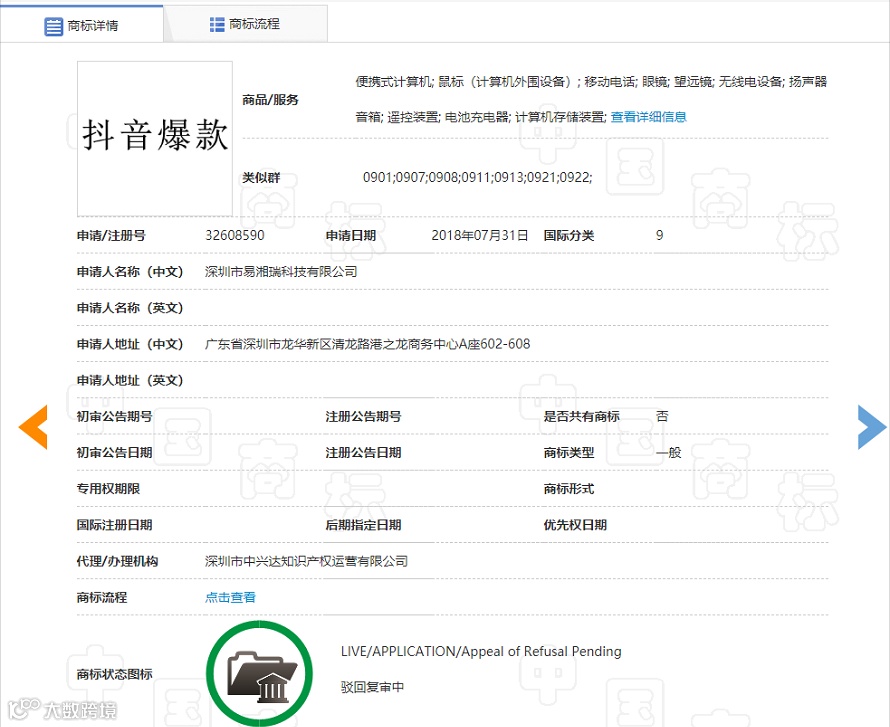
Task: Click the 商标状态图标 label
Action: click(115, 674)
